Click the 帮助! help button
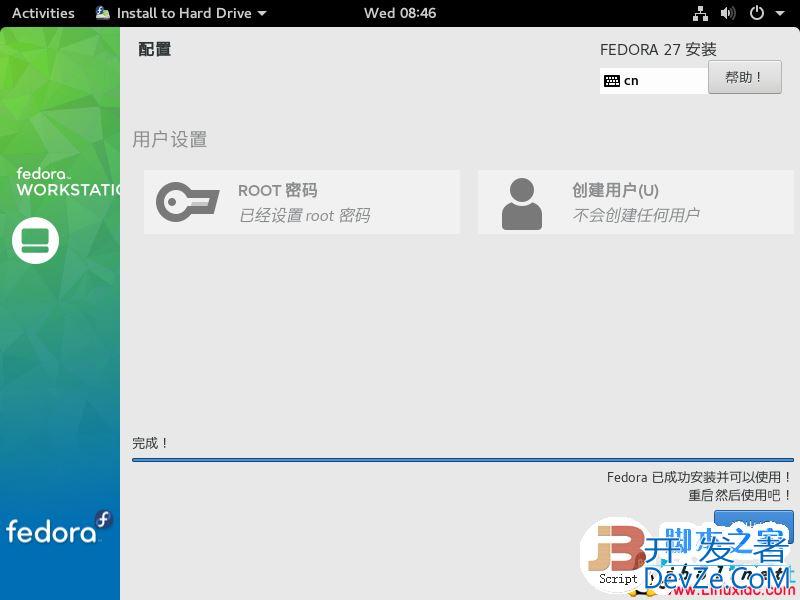 (x=744, y=77)
